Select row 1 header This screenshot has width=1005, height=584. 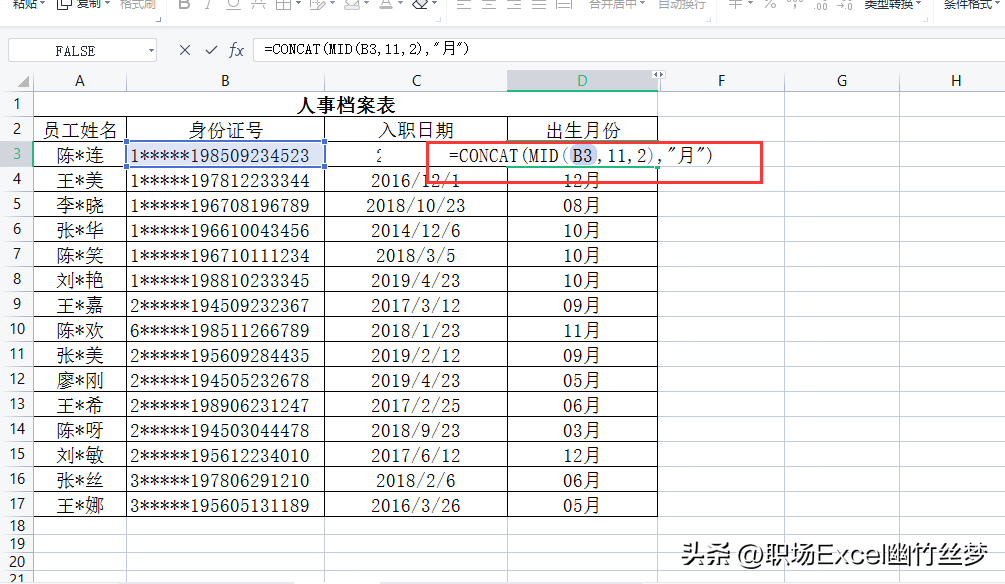point(17,104)
